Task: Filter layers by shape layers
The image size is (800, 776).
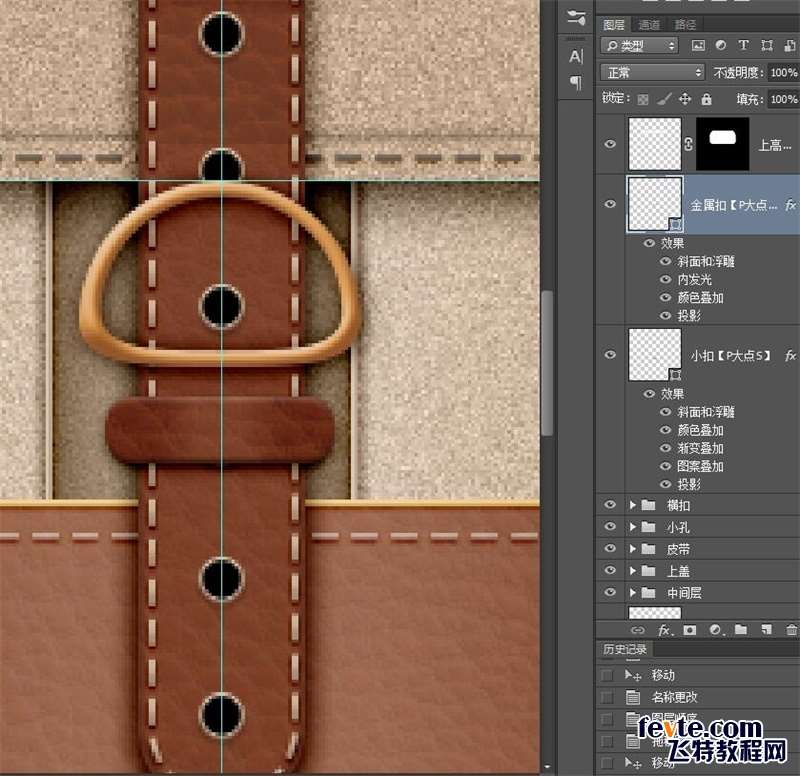Action: 766,45
